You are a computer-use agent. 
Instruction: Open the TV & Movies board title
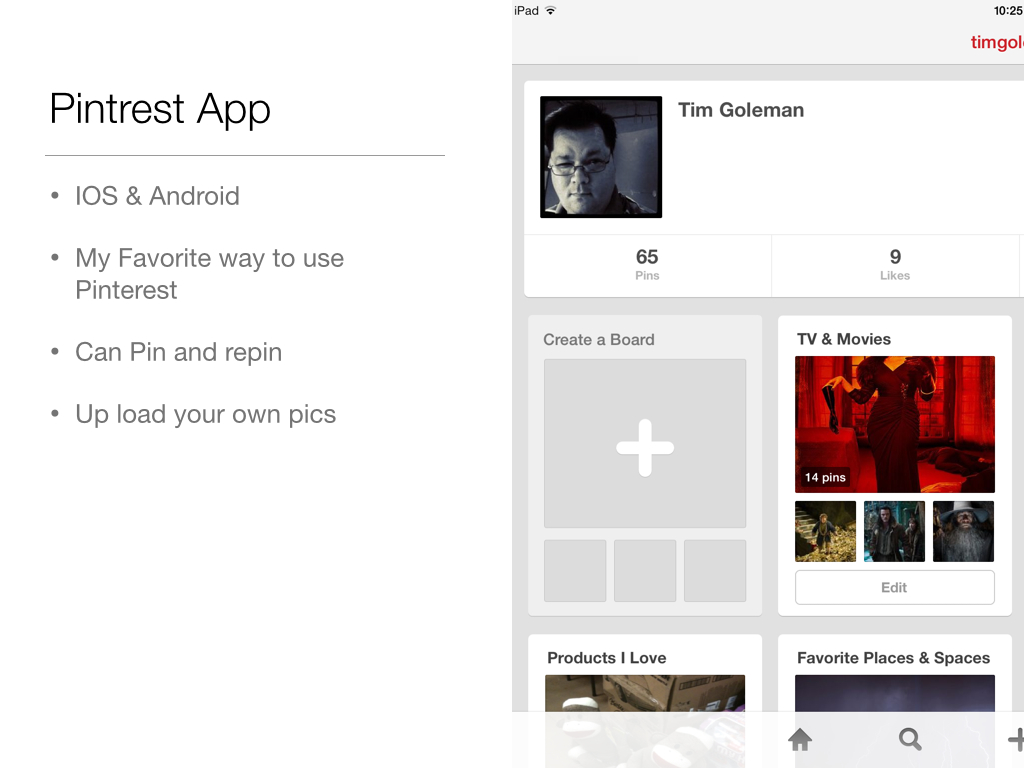(844, 339)
